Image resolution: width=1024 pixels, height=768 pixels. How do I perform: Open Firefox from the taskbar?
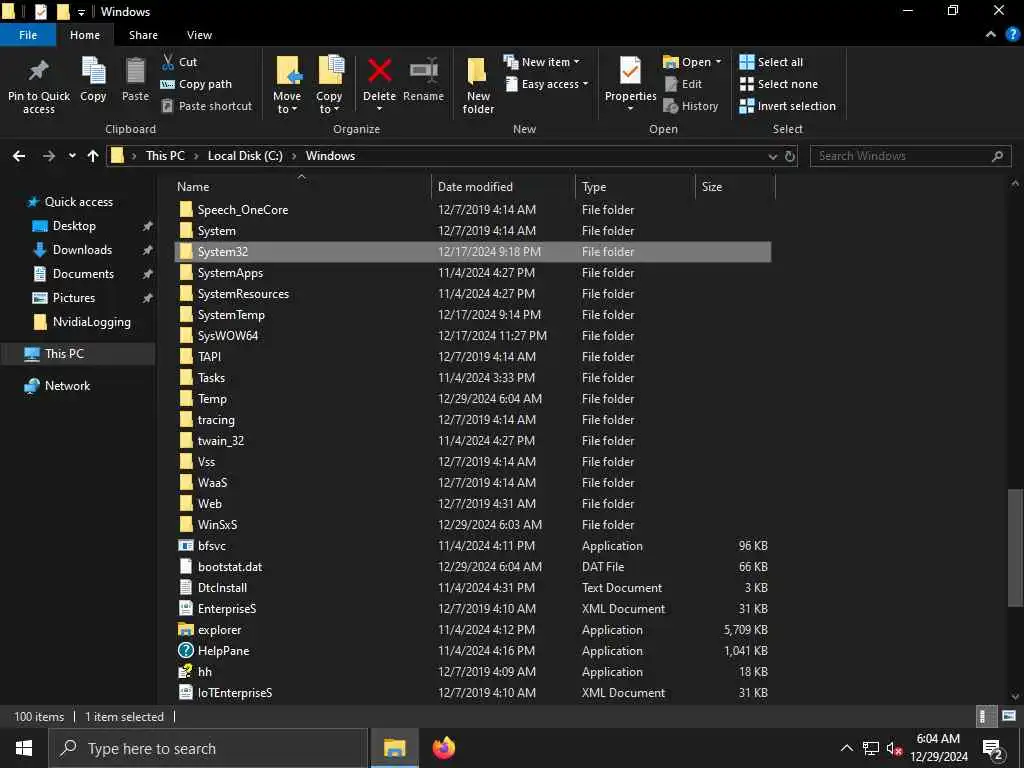444,748
